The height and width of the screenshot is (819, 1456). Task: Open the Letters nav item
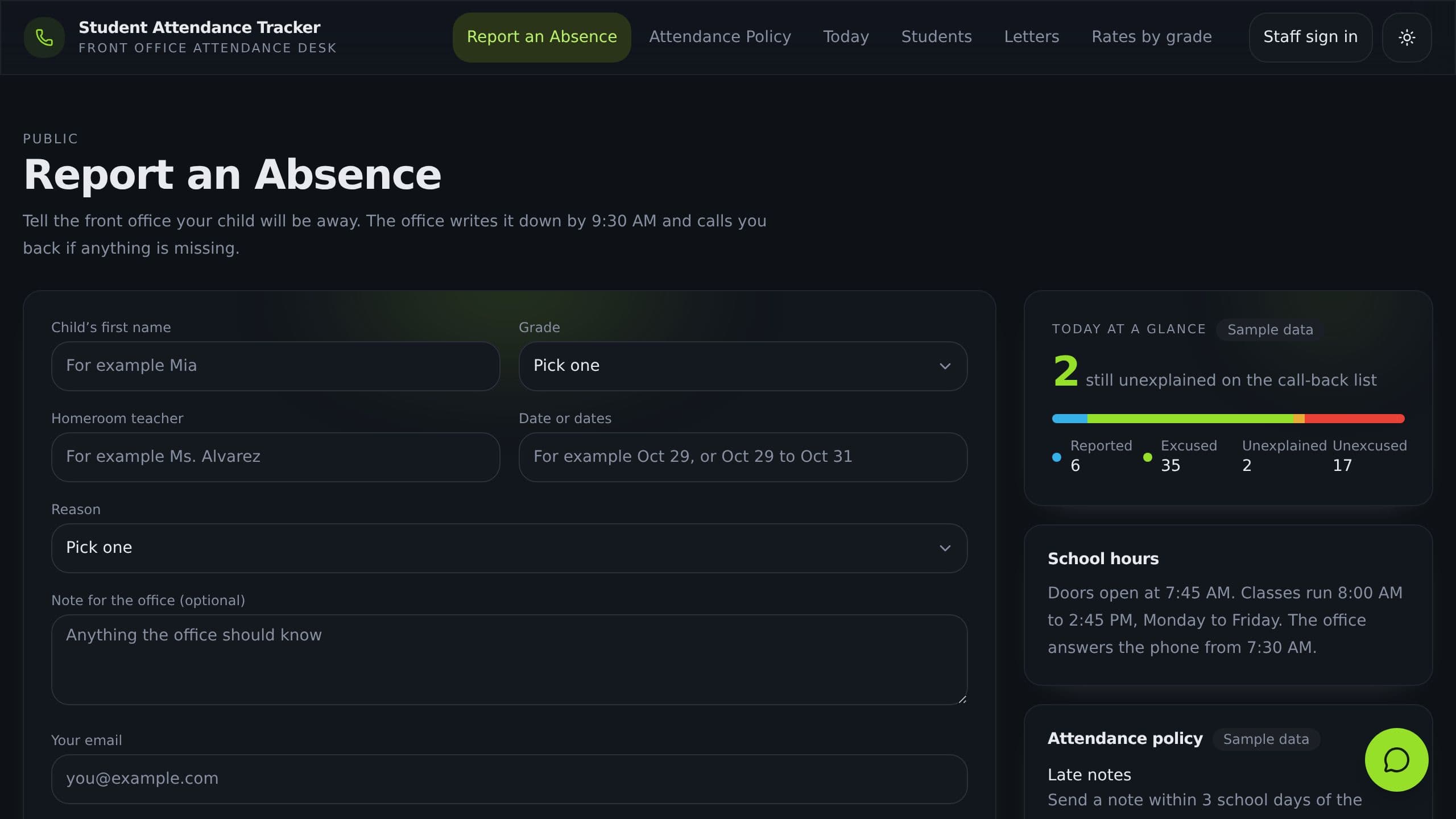[x=1031, y=38]
